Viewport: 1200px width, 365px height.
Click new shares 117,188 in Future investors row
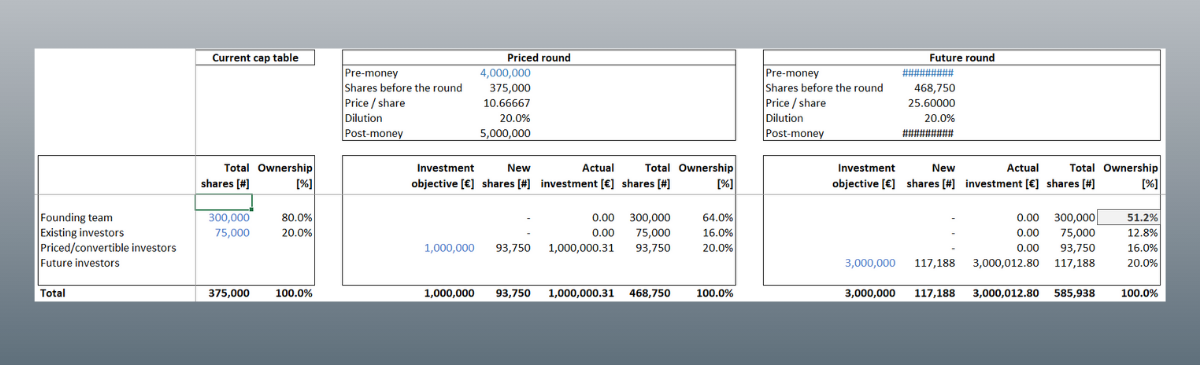[x=934, y=263]
